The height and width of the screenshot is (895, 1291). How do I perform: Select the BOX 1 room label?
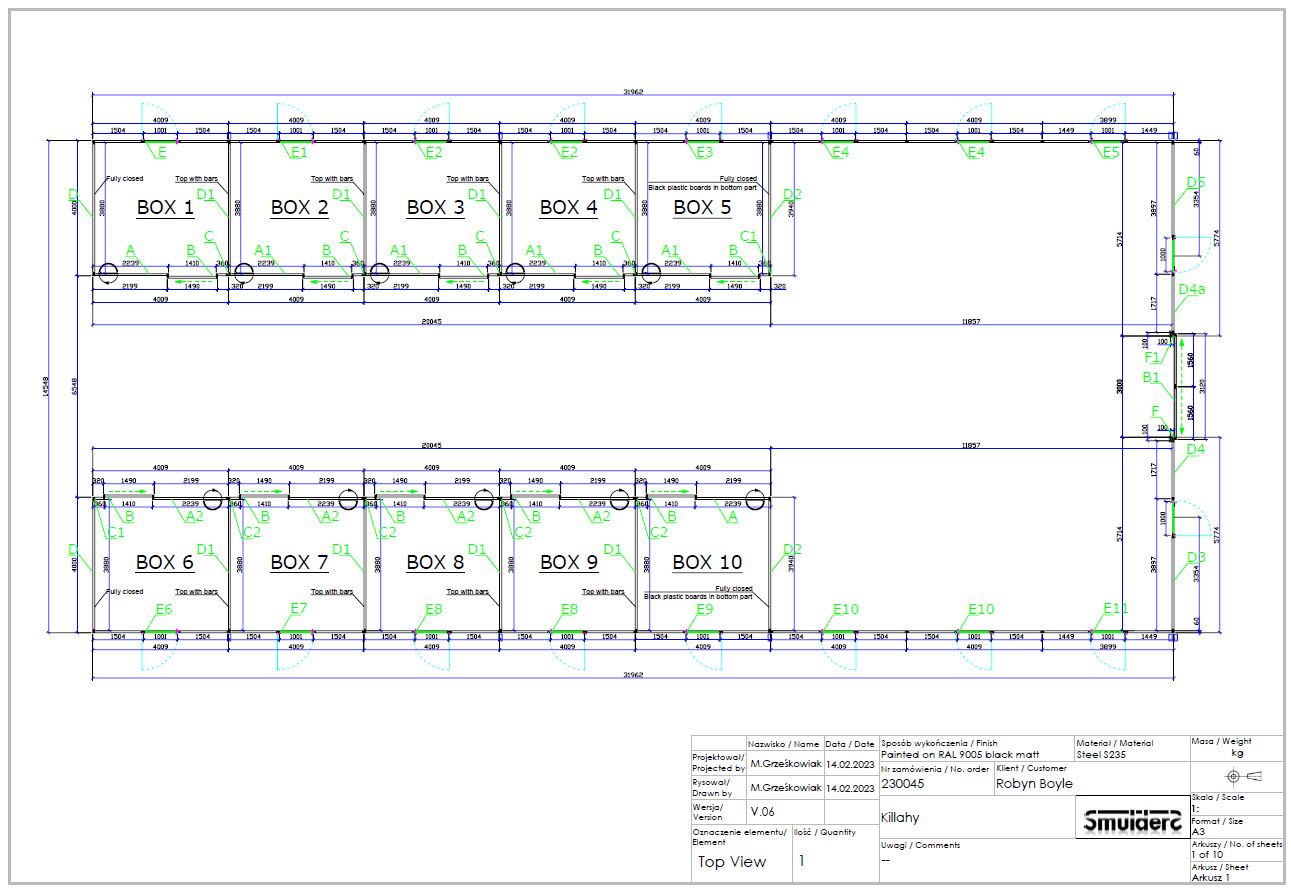(165, 208)
